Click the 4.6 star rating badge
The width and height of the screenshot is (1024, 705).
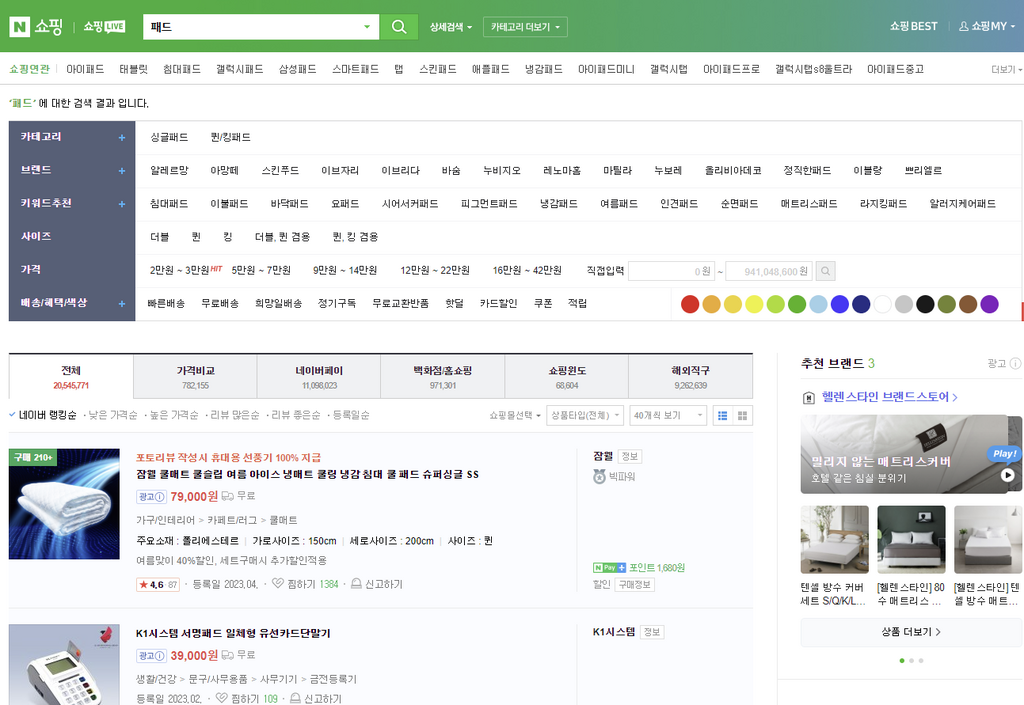click(157, 584)
